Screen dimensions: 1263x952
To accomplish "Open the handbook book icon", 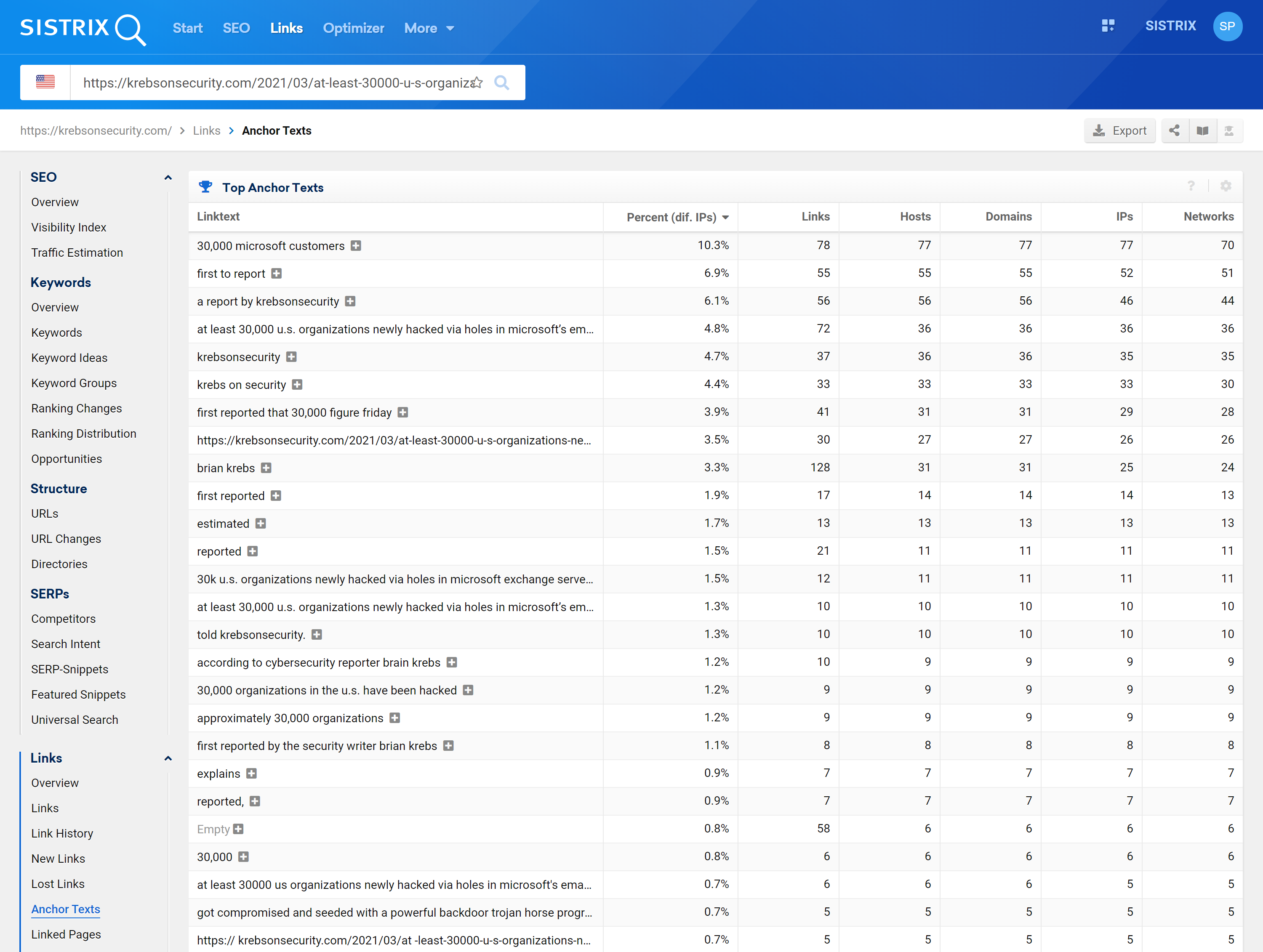I will [x=1202, y=131].
